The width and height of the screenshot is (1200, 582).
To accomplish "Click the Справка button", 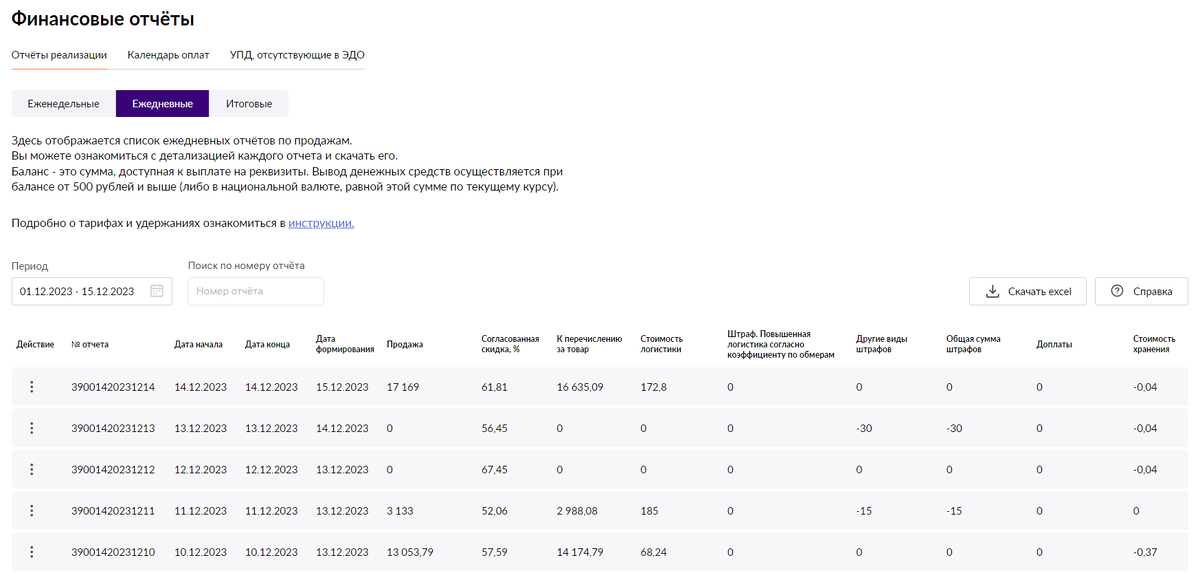I will (x=1141, y=292).
